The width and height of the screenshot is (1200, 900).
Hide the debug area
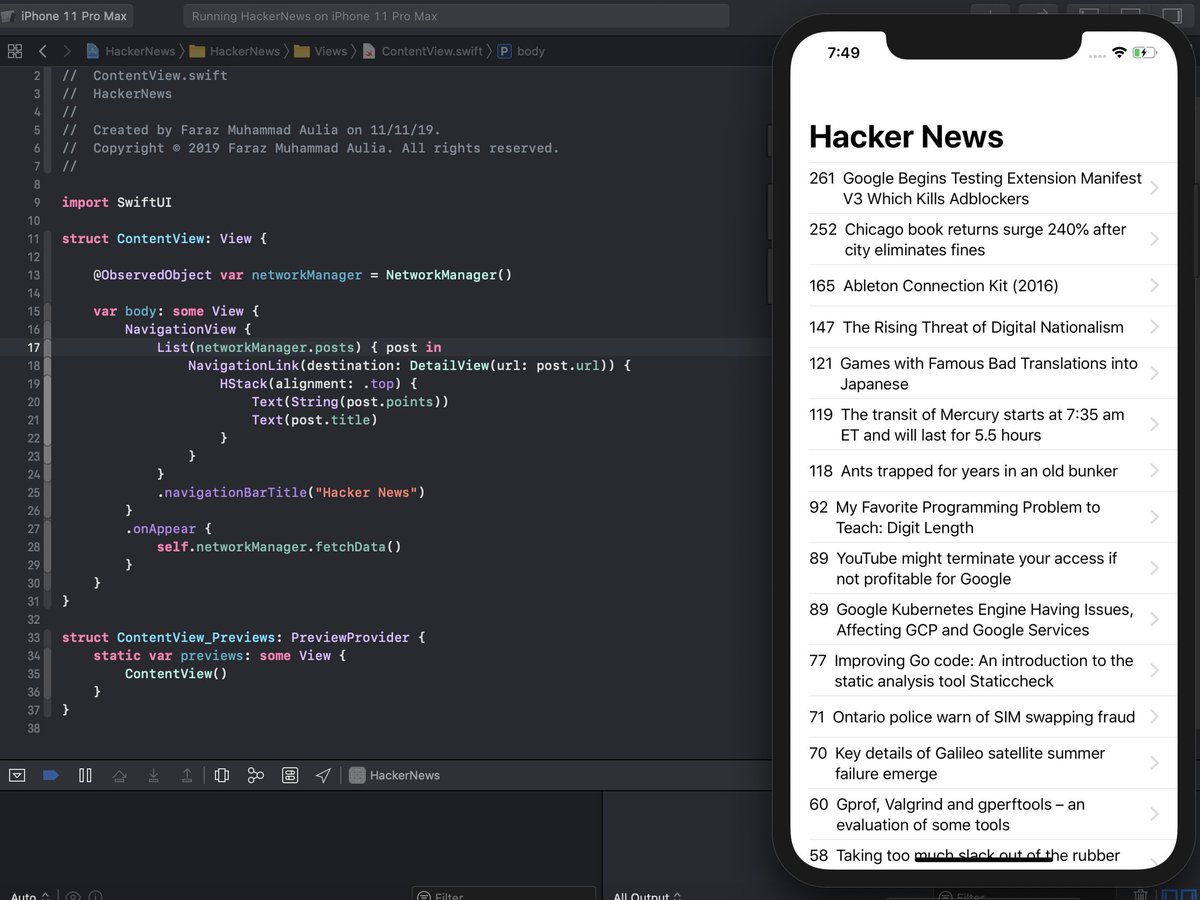point(17,775)
